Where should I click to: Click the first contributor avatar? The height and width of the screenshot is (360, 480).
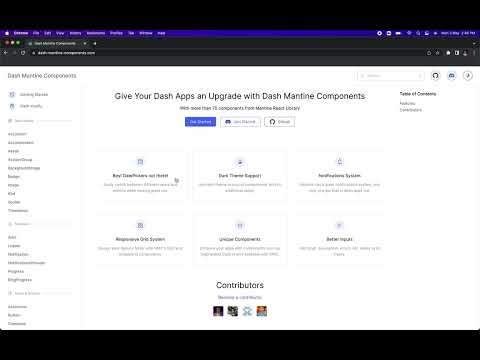pos(218,311)
